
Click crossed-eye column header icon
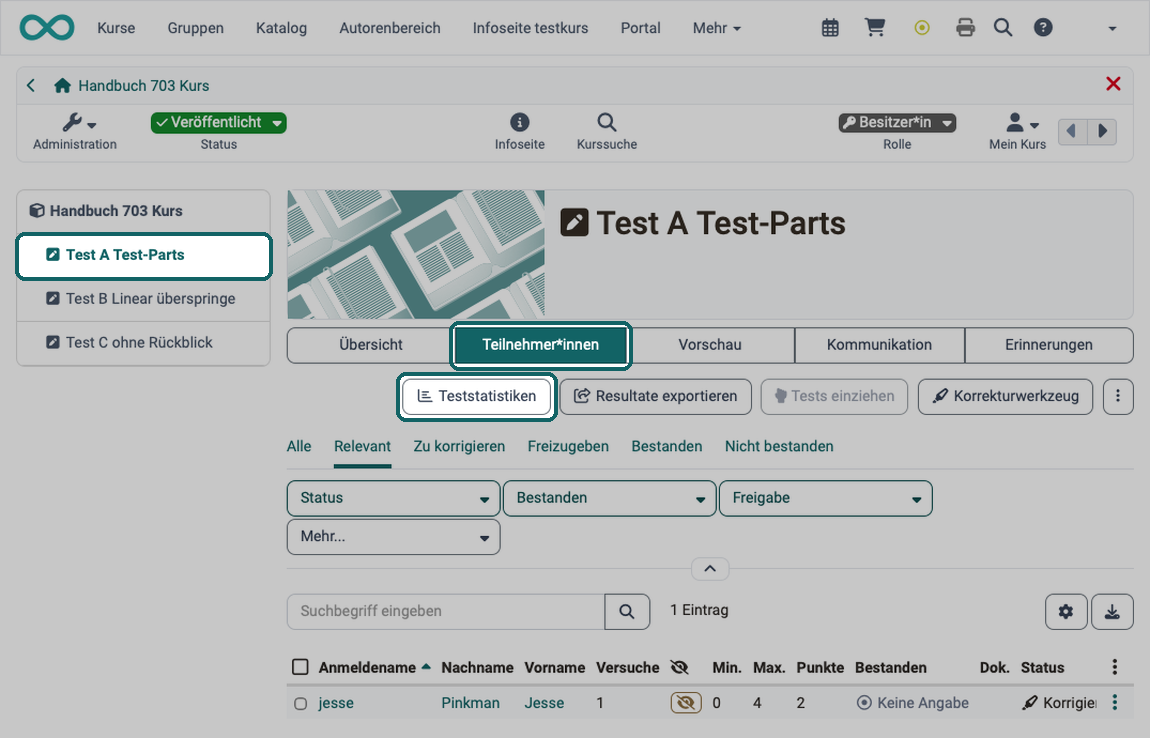(x=680, y=667)
